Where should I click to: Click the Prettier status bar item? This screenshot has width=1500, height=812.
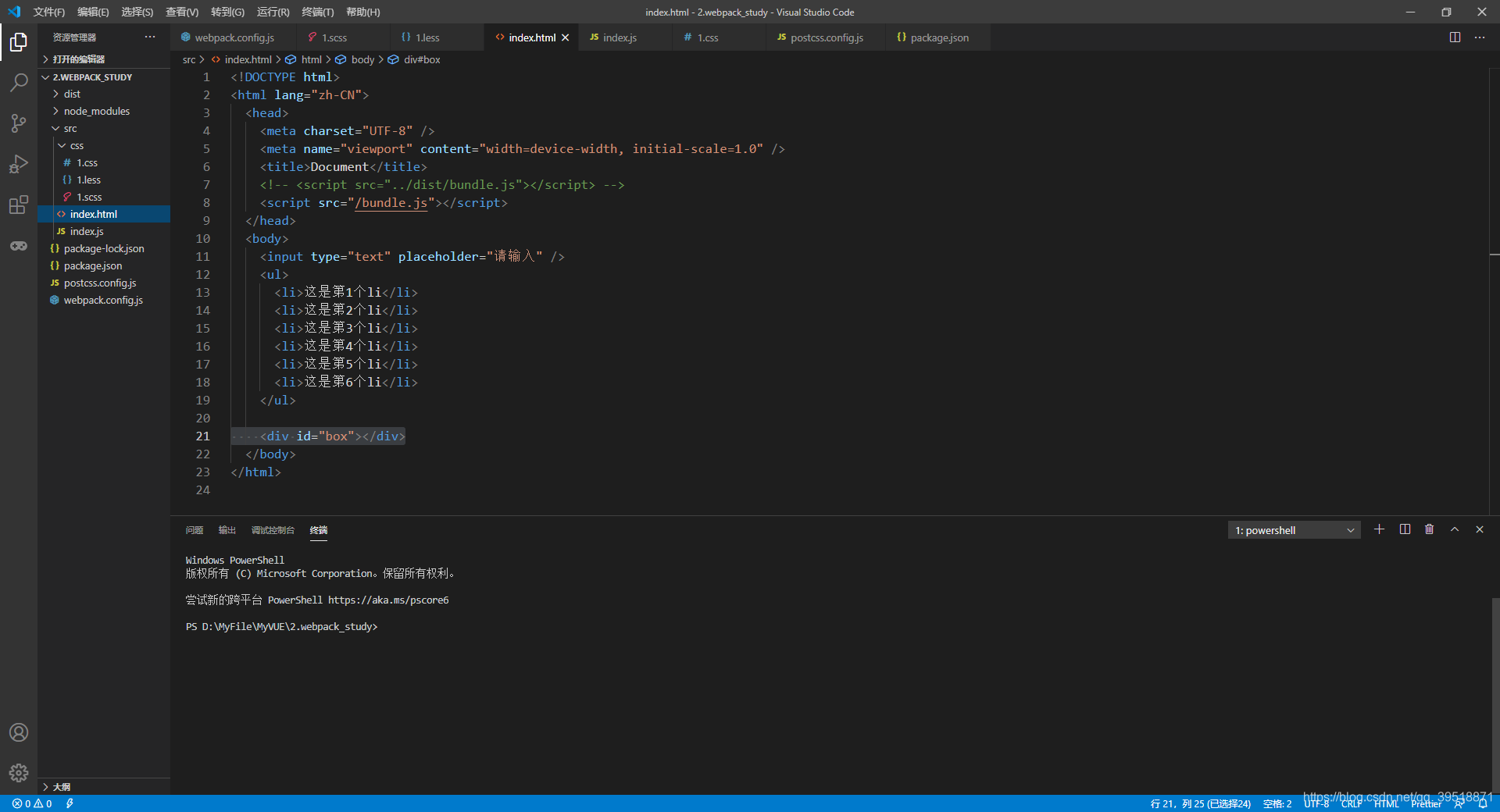1426,803
